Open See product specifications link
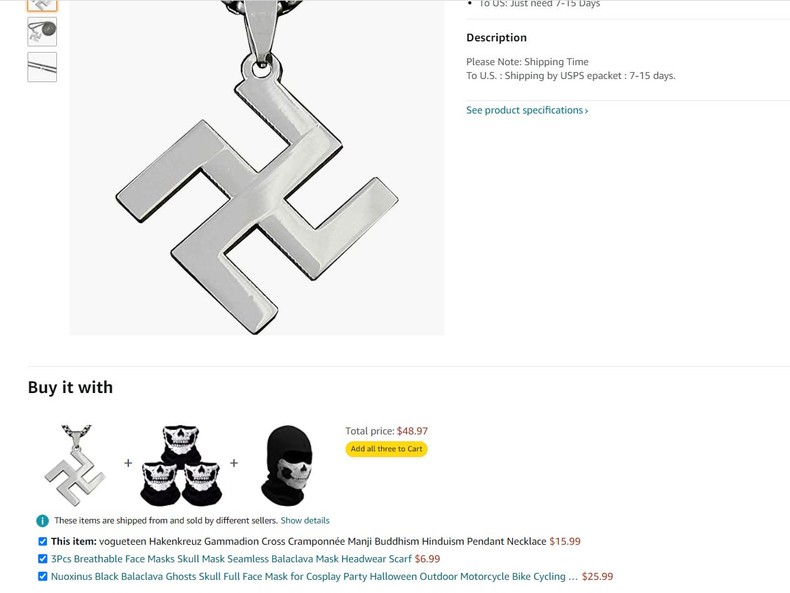 (x=527, y=110)
